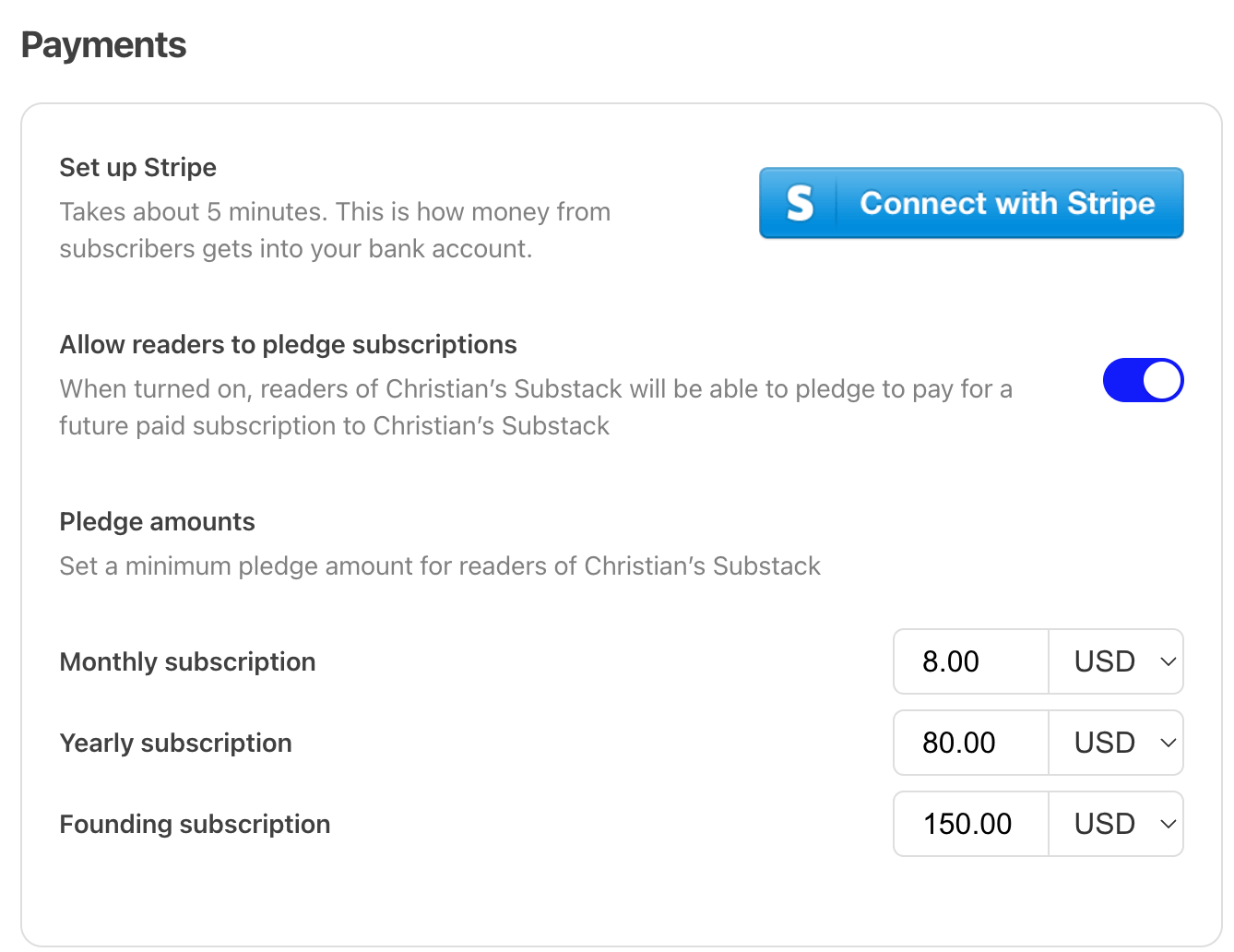Focus the Yearly subscription 80.00 amount field
The image size is (1234, 952).
click(x=970, y=743)
